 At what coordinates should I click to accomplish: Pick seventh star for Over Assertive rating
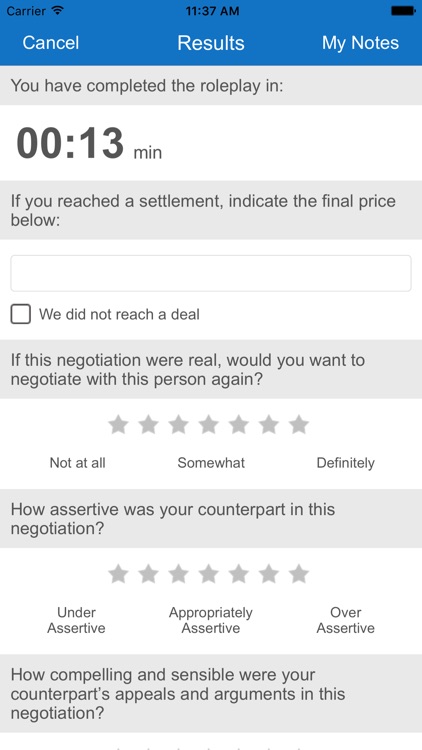coord(299,574)
